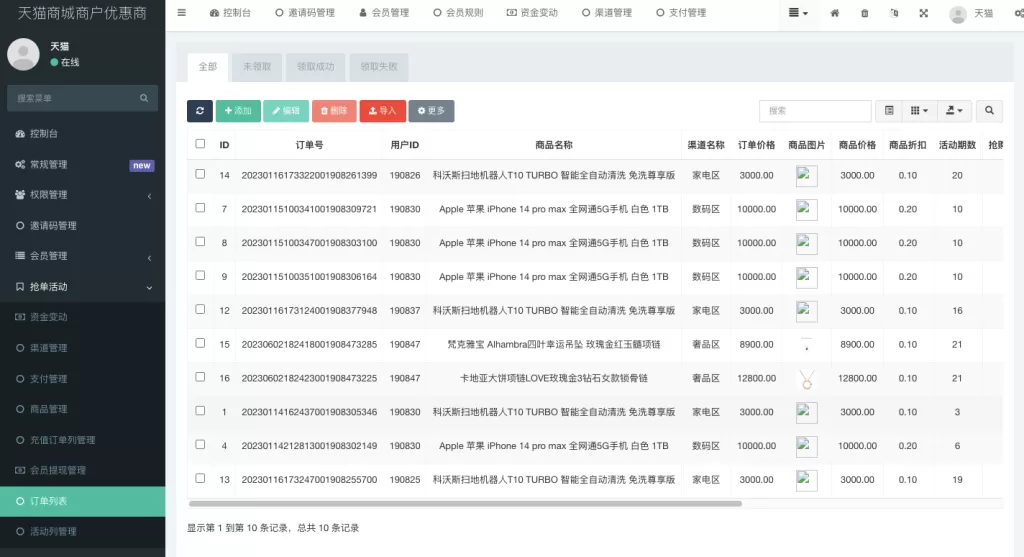Open 支付管理 in the sidebar
Screen dimensions: 1024x557
(x=82, y=379)
